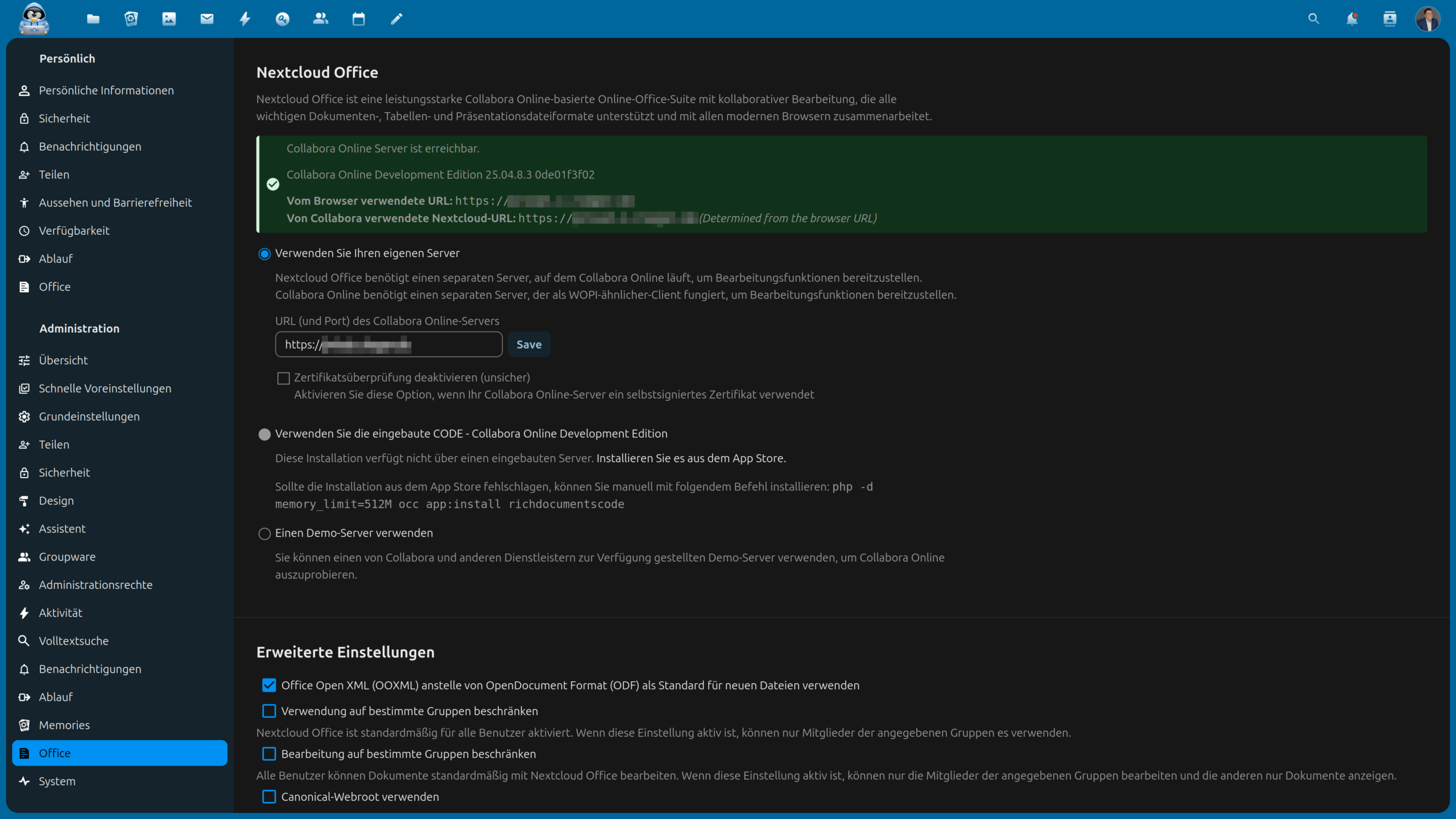The height and width of the screenshot is (819, 1456).
Task: Open the Photos app icon
Action: [x=169, y=19]
